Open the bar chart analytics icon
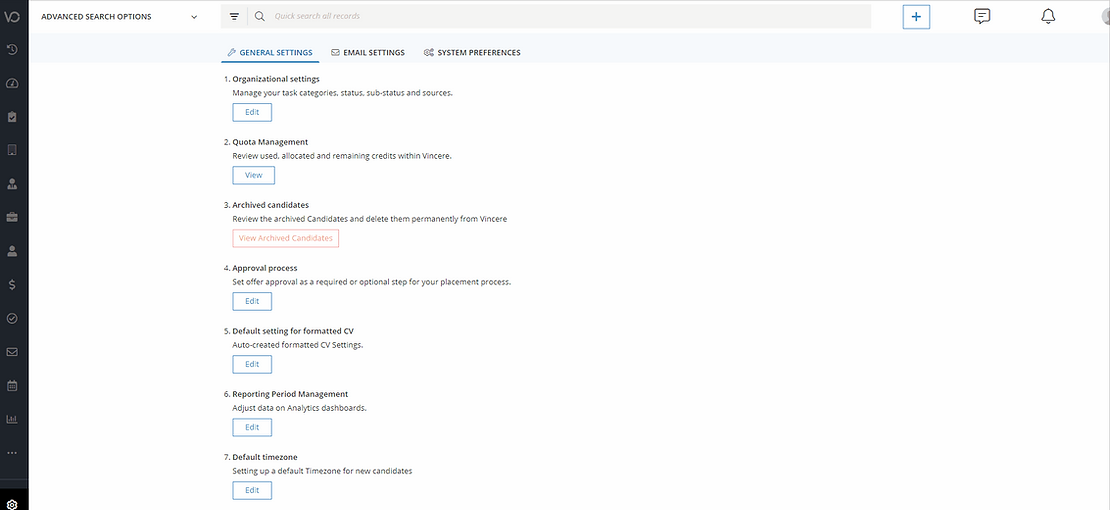 pos(12,419)
